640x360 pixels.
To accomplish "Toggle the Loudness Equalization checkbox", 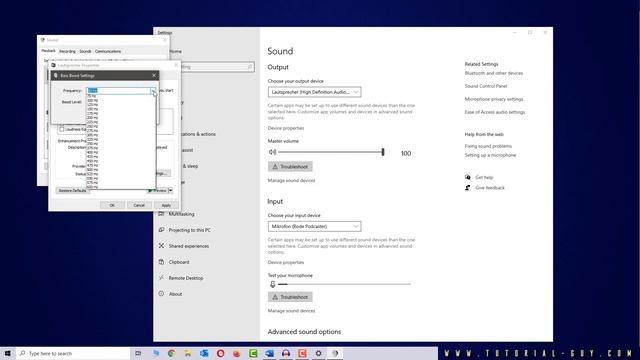I will pyautogui.click(x=62, y=129).
